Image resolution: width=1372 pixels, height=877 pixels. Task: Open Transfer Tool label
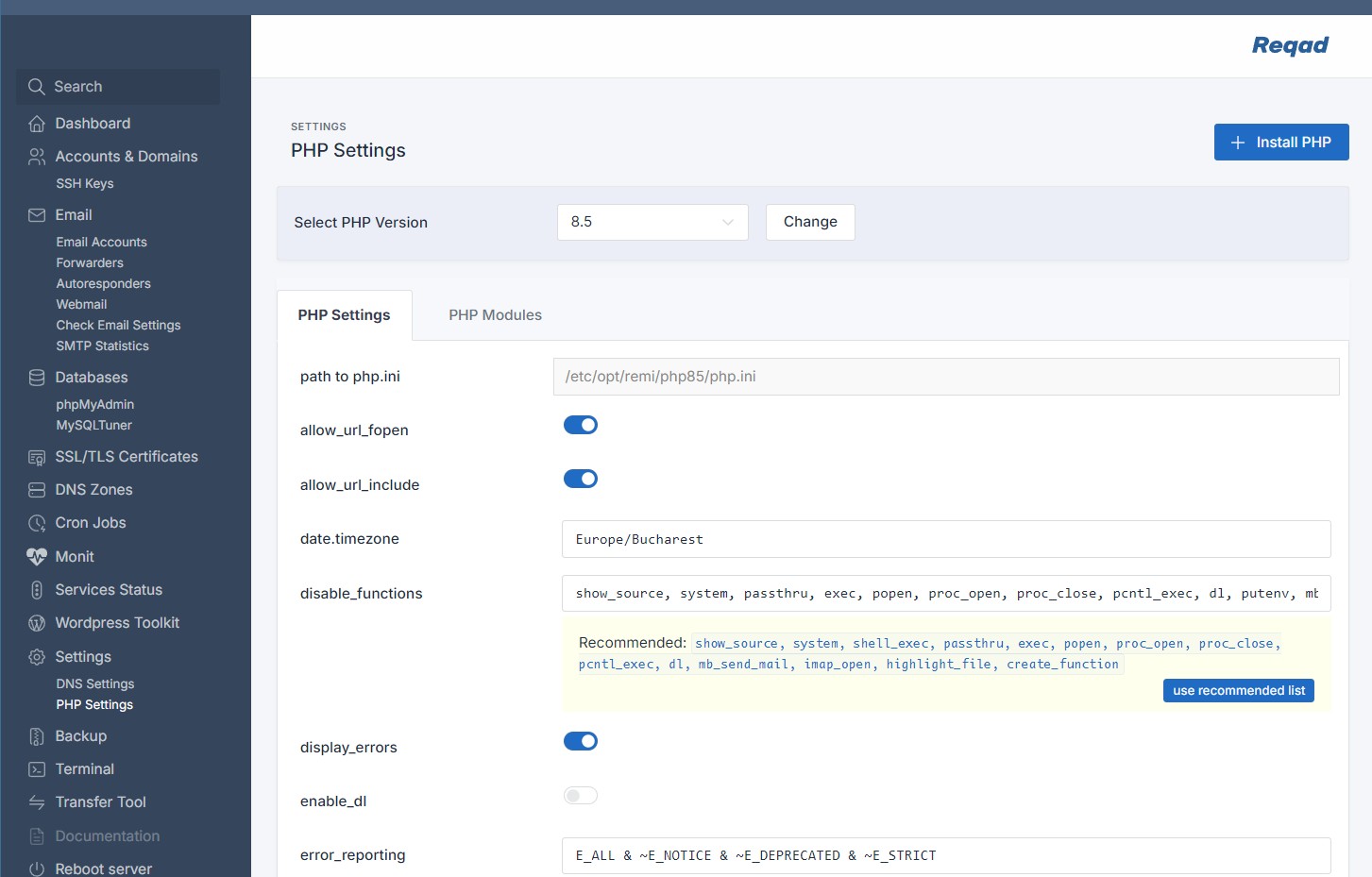[x=100, y=802]
